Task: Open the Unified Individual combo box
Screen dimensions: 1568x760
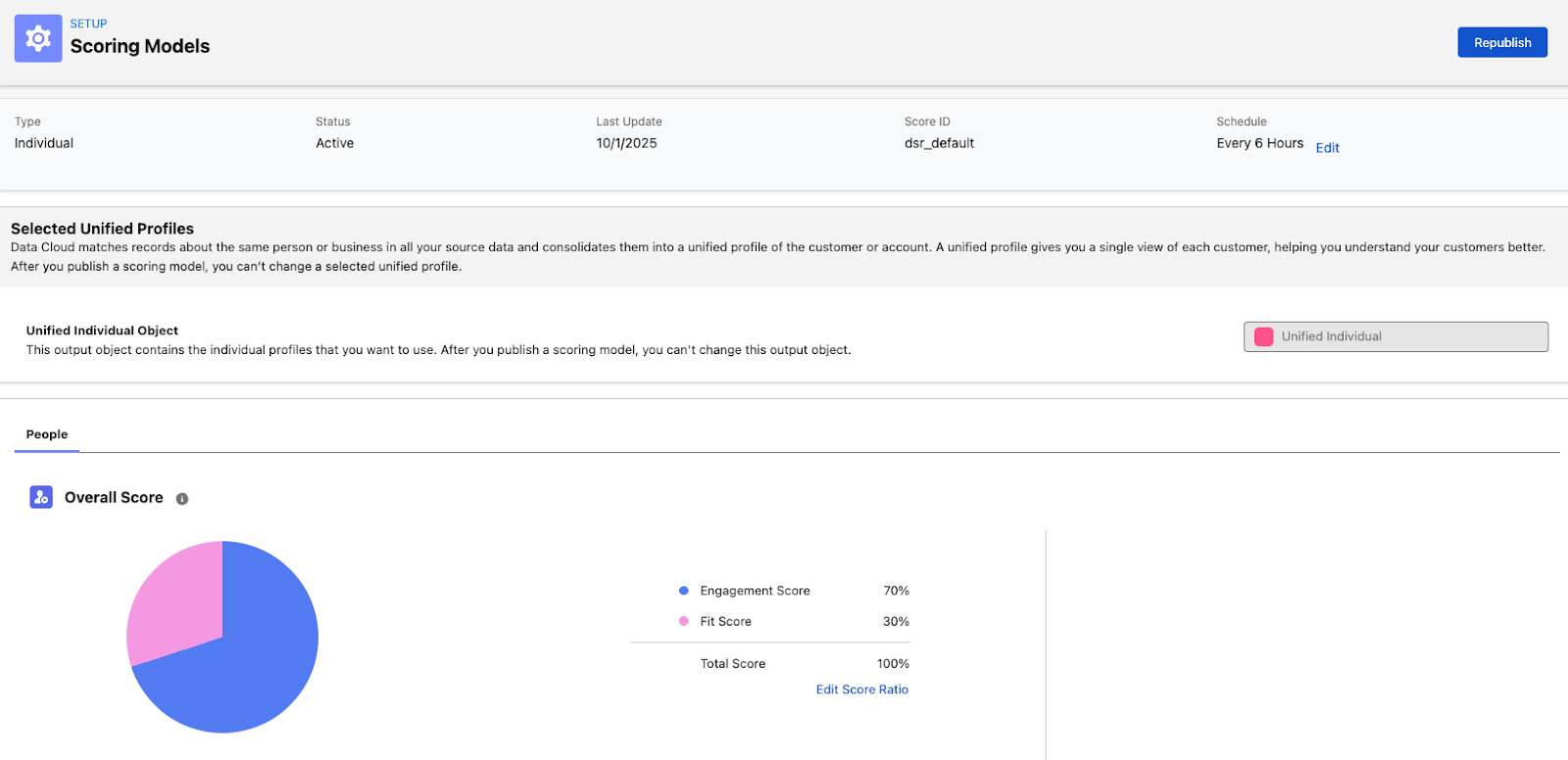Action: (1396, 336)
